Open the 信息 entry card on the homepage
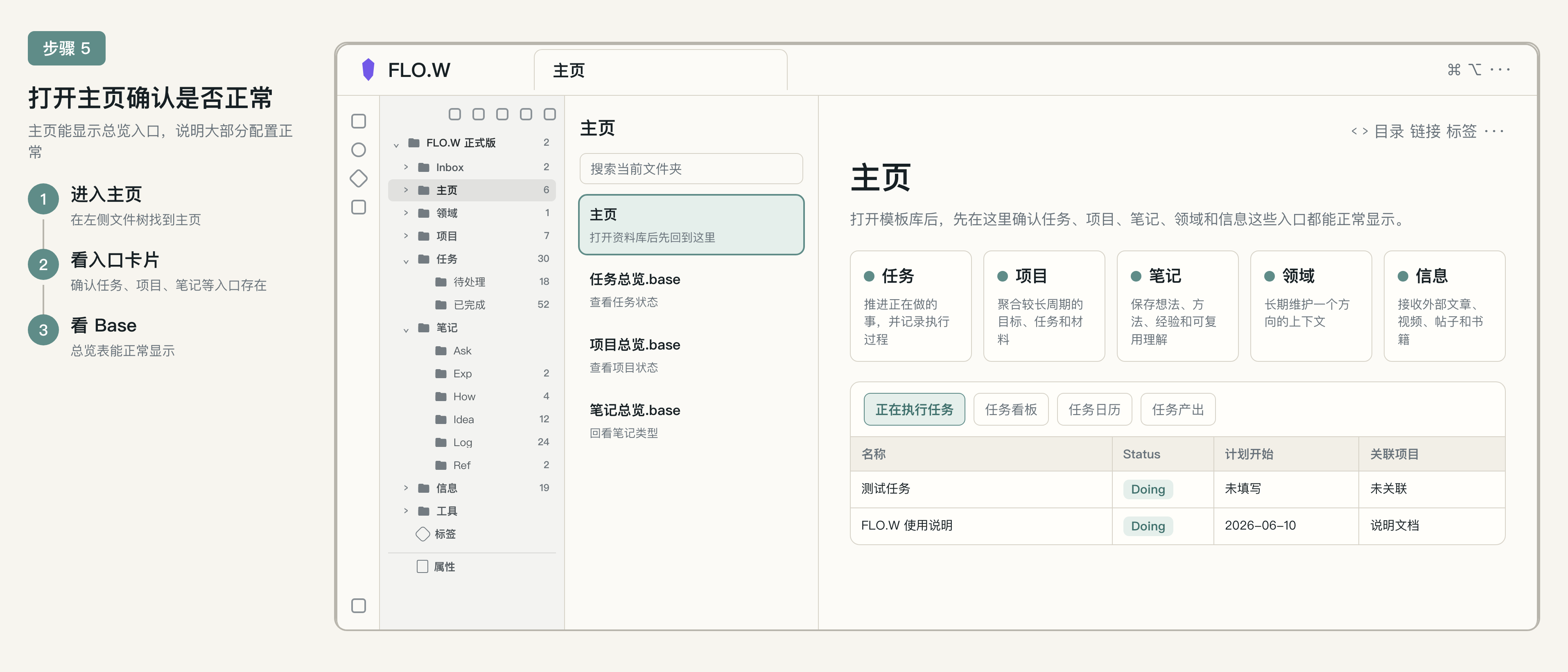This screenshot has width=1568, height=672. (x=1444, y=306)
